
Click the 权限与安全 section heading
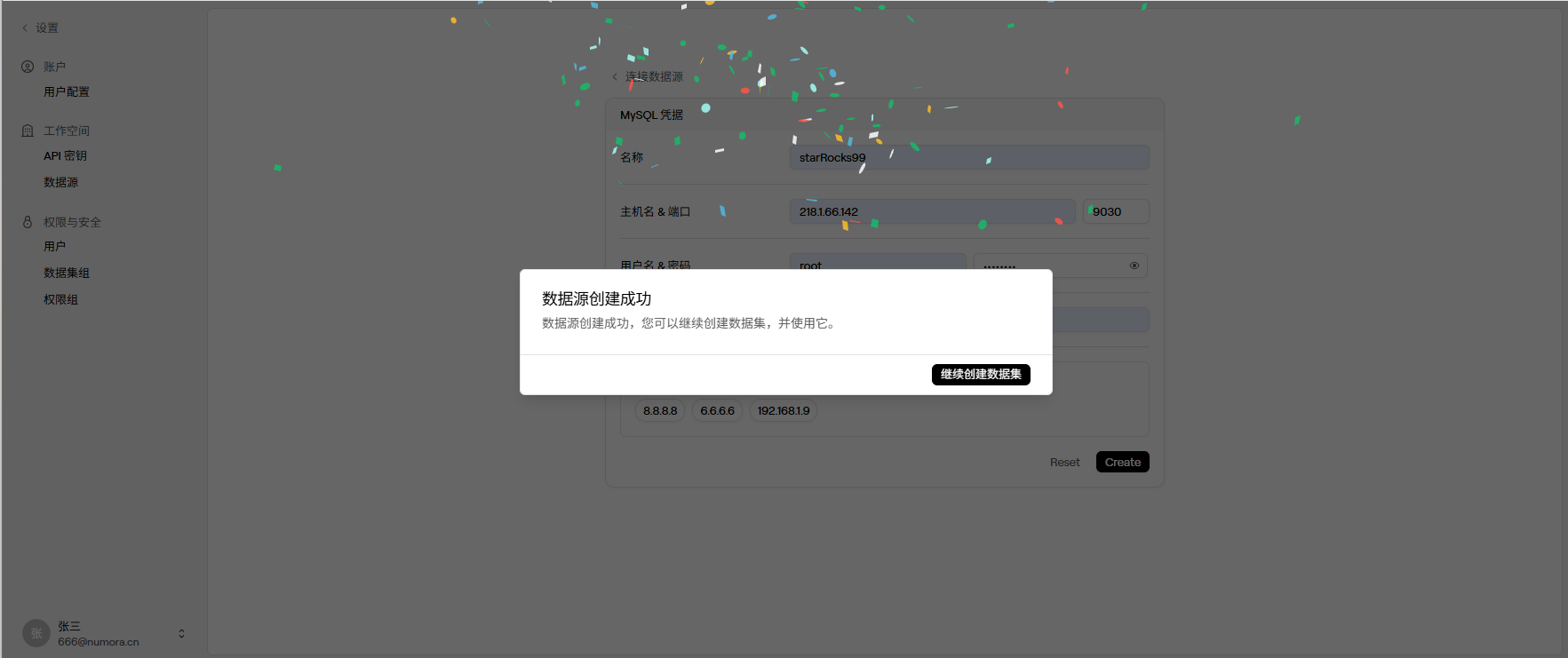[x=72, y=222]
